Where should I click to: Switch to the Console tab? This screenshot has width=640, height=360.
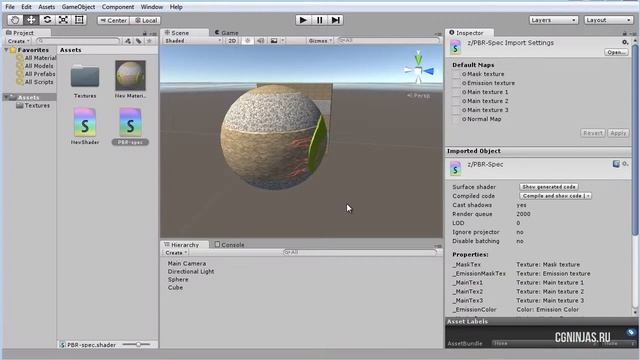click(229, 244)
